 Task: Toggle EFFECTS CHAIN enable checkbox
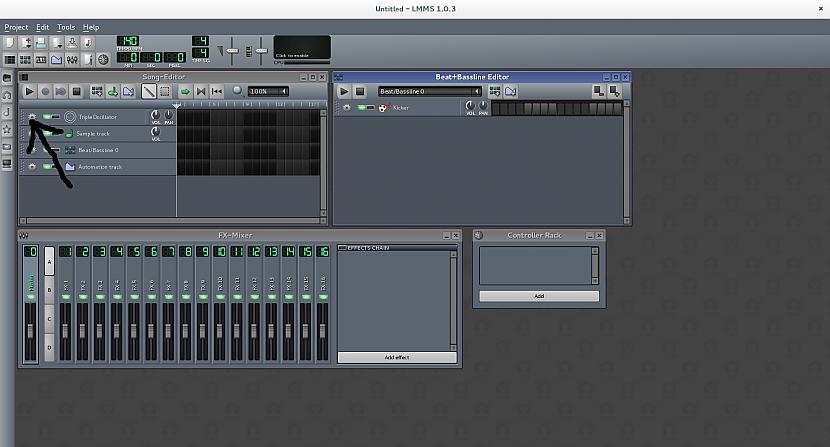pyautogui.click(x=342, y=248)
